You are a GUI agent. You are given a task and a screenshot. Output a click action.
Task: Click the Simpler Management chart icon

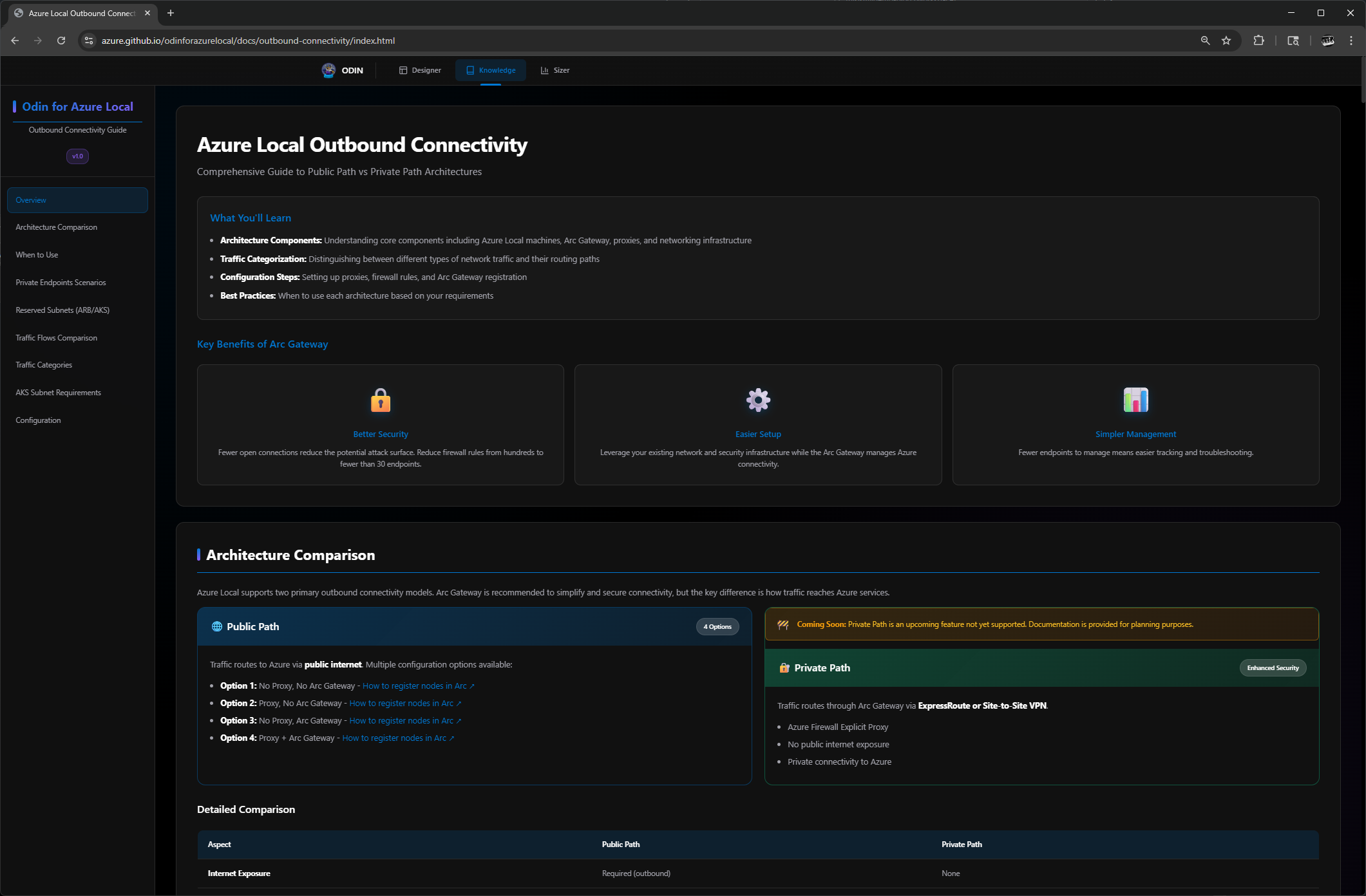coord(1135,400)
